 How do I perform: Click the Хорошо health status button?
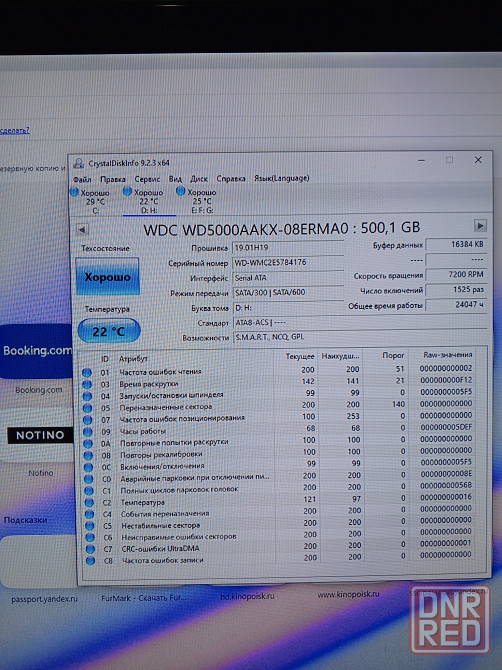[x=107, y=277]
